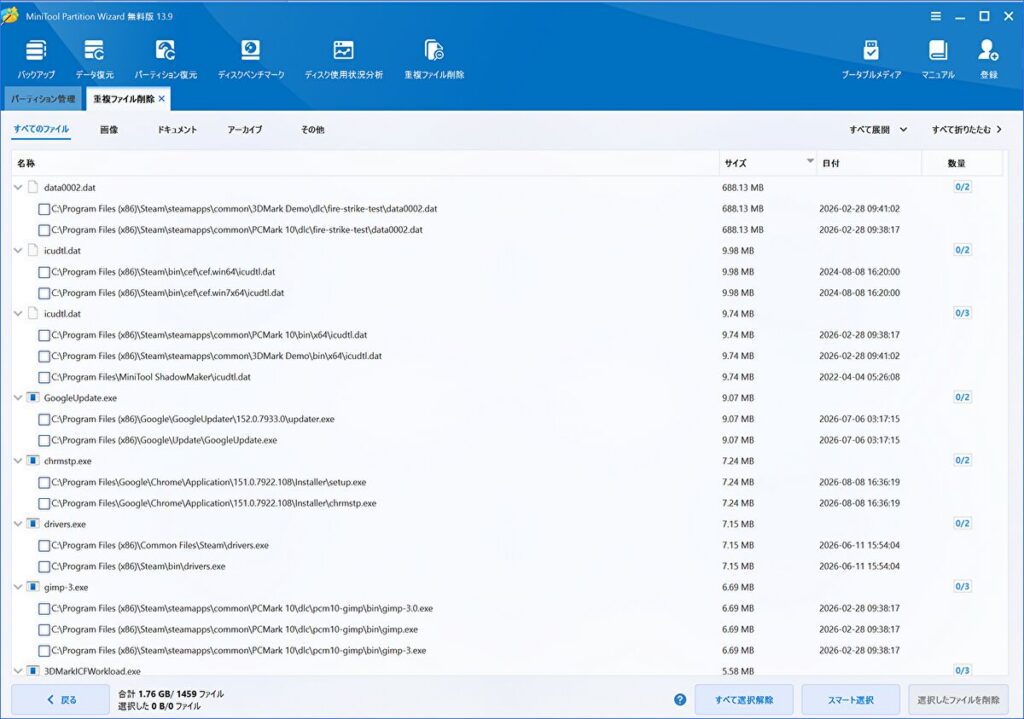Collapse the chrmstp.exe group
Screen dimensions: 1024x719
(x=18, y=461)
